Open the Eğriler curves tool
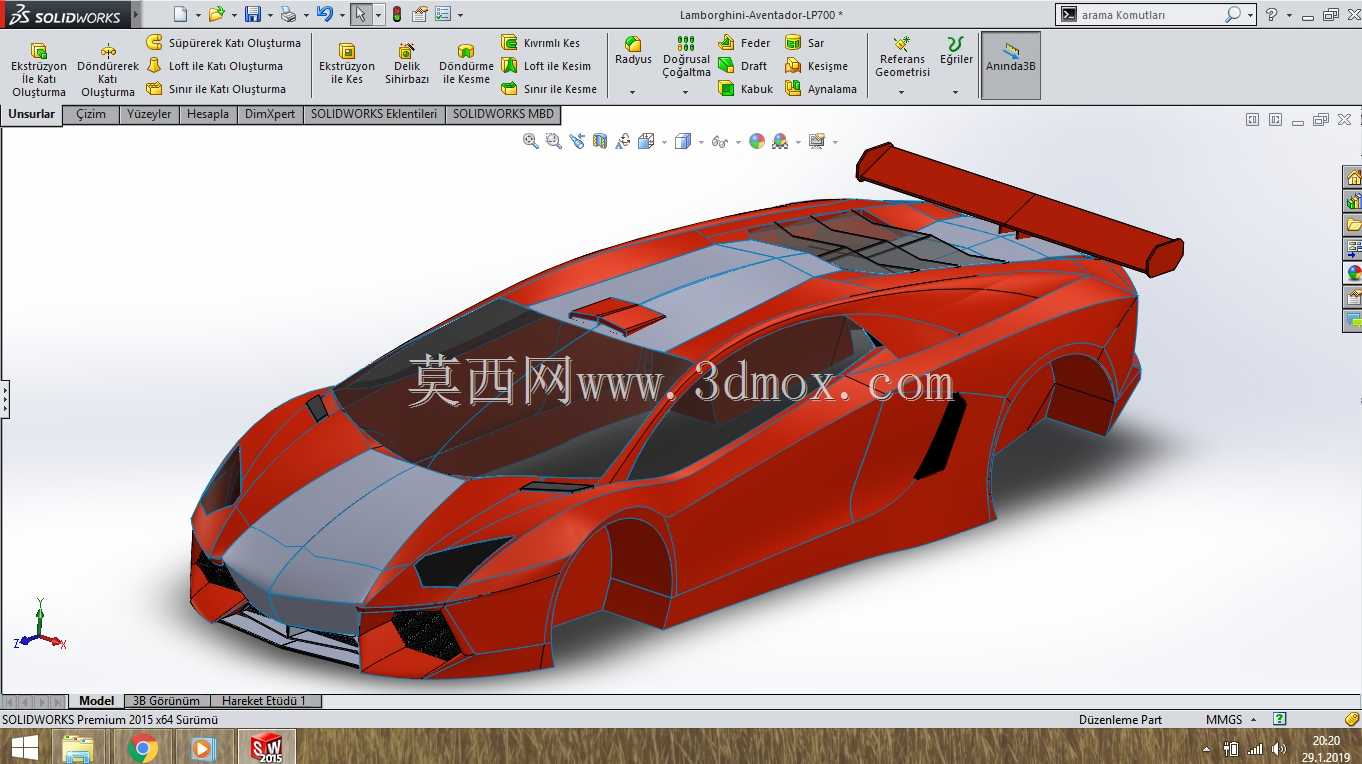This screenshot has width=1362, height=764. tap(956, 51)
